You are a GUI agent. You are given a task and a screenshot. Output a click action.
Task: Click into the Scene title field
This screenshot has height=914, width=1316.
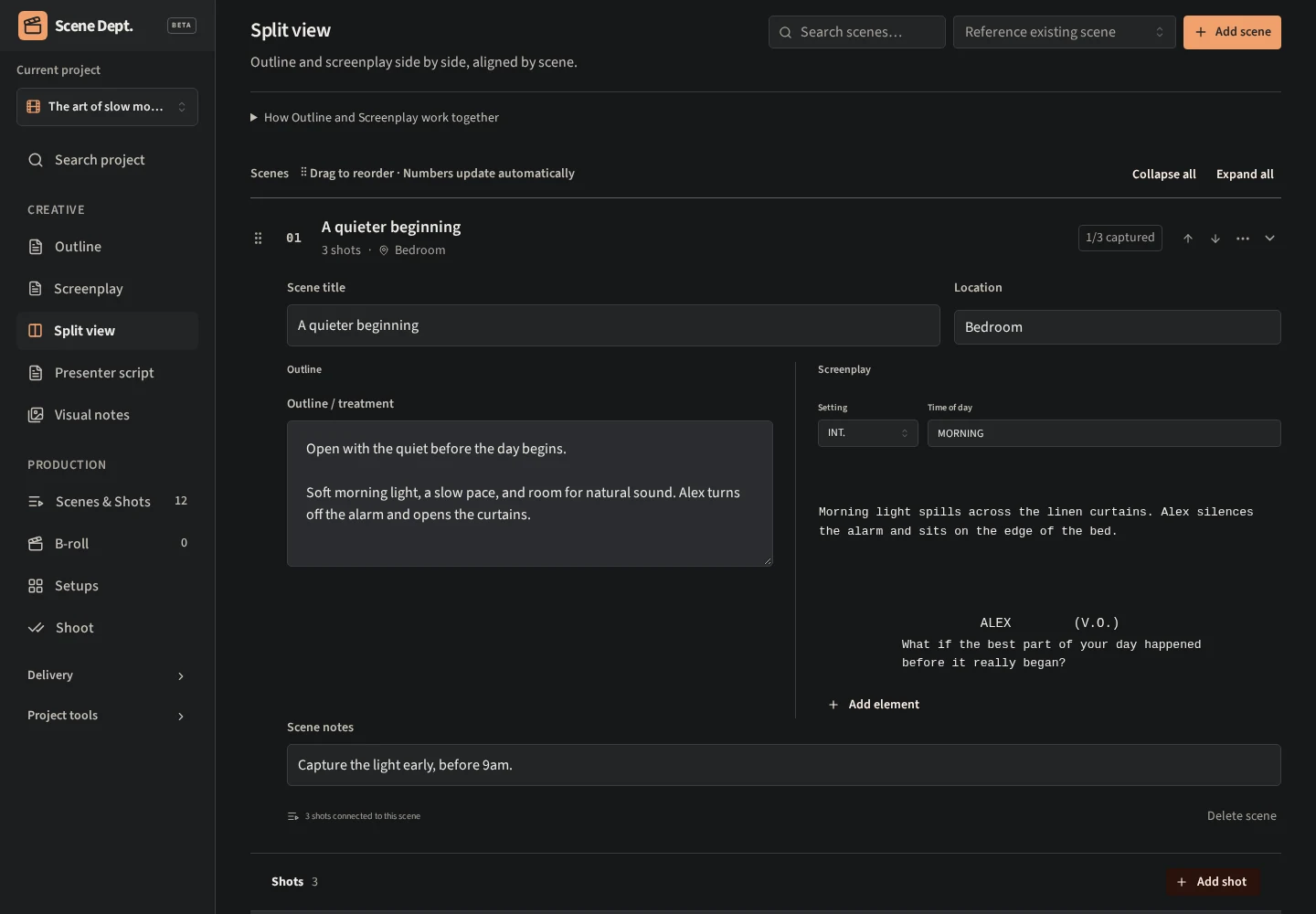click(613, 325)
